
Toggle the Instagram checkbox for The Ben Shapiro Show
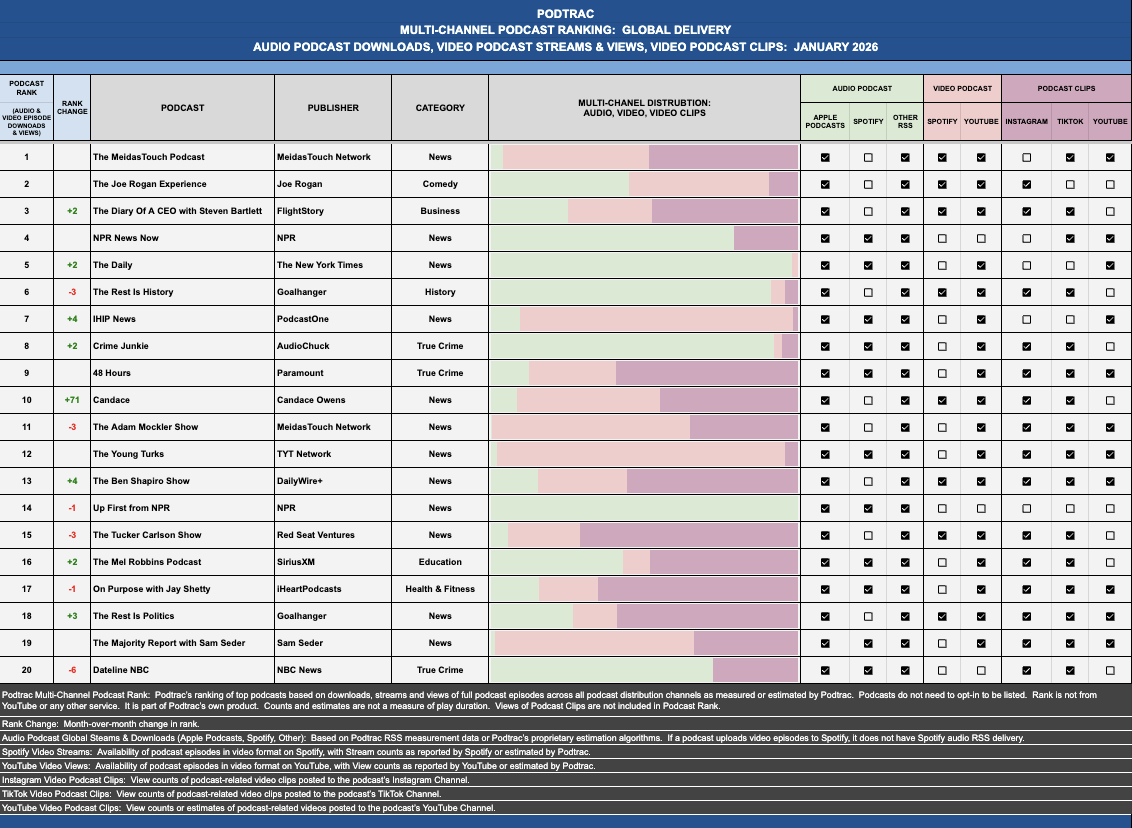coord(1024,481)
